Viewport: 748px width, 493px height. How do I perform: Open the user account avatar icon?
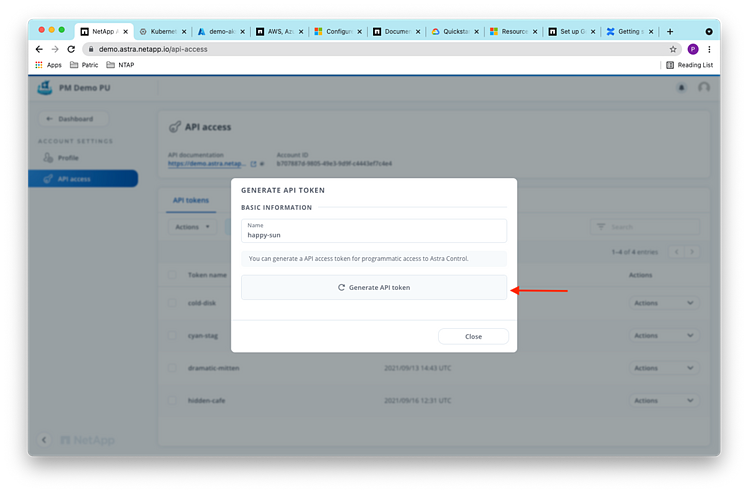pos(704,88)
